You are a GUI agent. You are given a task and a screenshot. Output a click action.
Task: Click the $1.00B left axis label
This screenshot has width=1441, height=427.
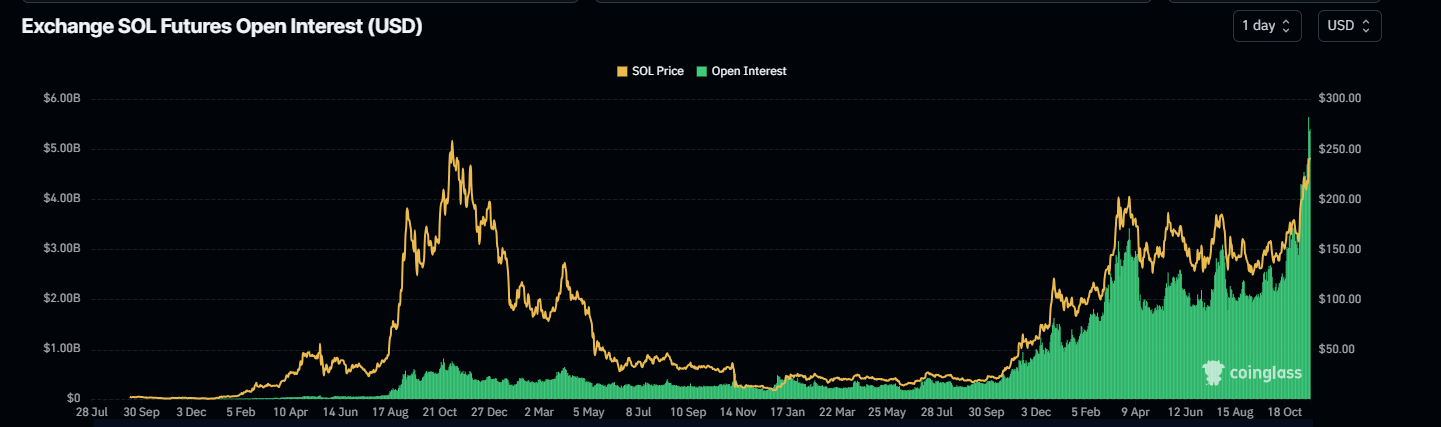tap(61, 349)
